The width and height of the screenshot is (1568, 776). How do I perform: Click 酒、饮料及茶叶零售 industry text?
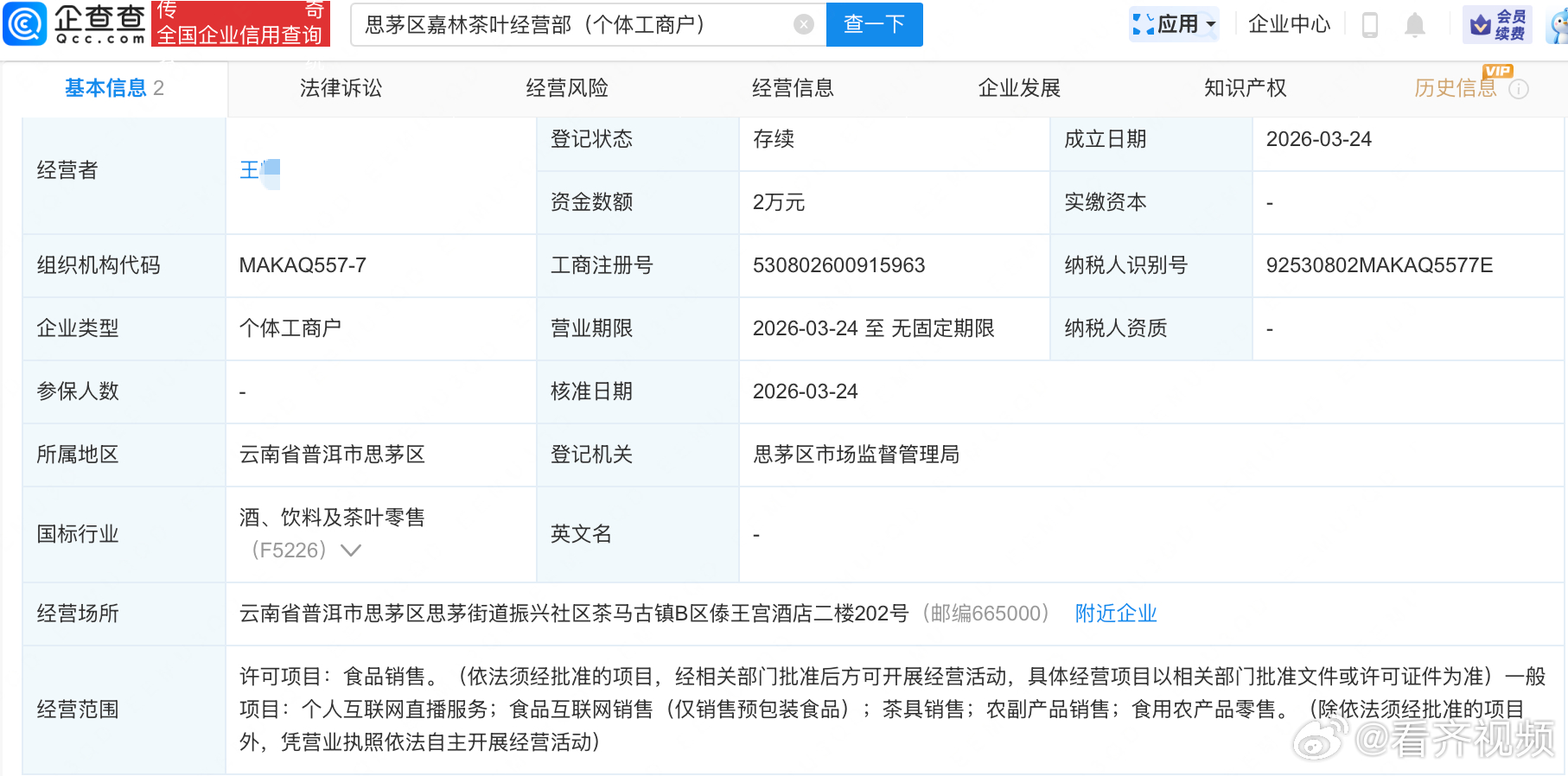[x=332, y=518]
